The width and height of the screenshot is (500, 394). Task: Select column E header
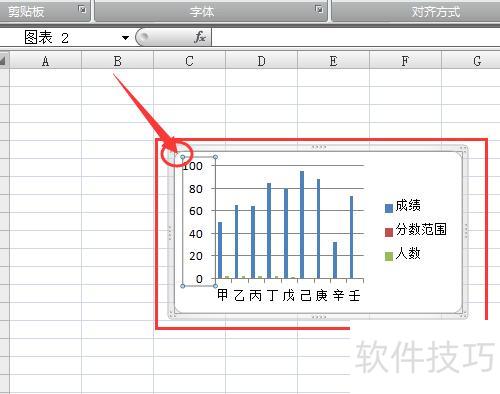(x=333, y=61)
